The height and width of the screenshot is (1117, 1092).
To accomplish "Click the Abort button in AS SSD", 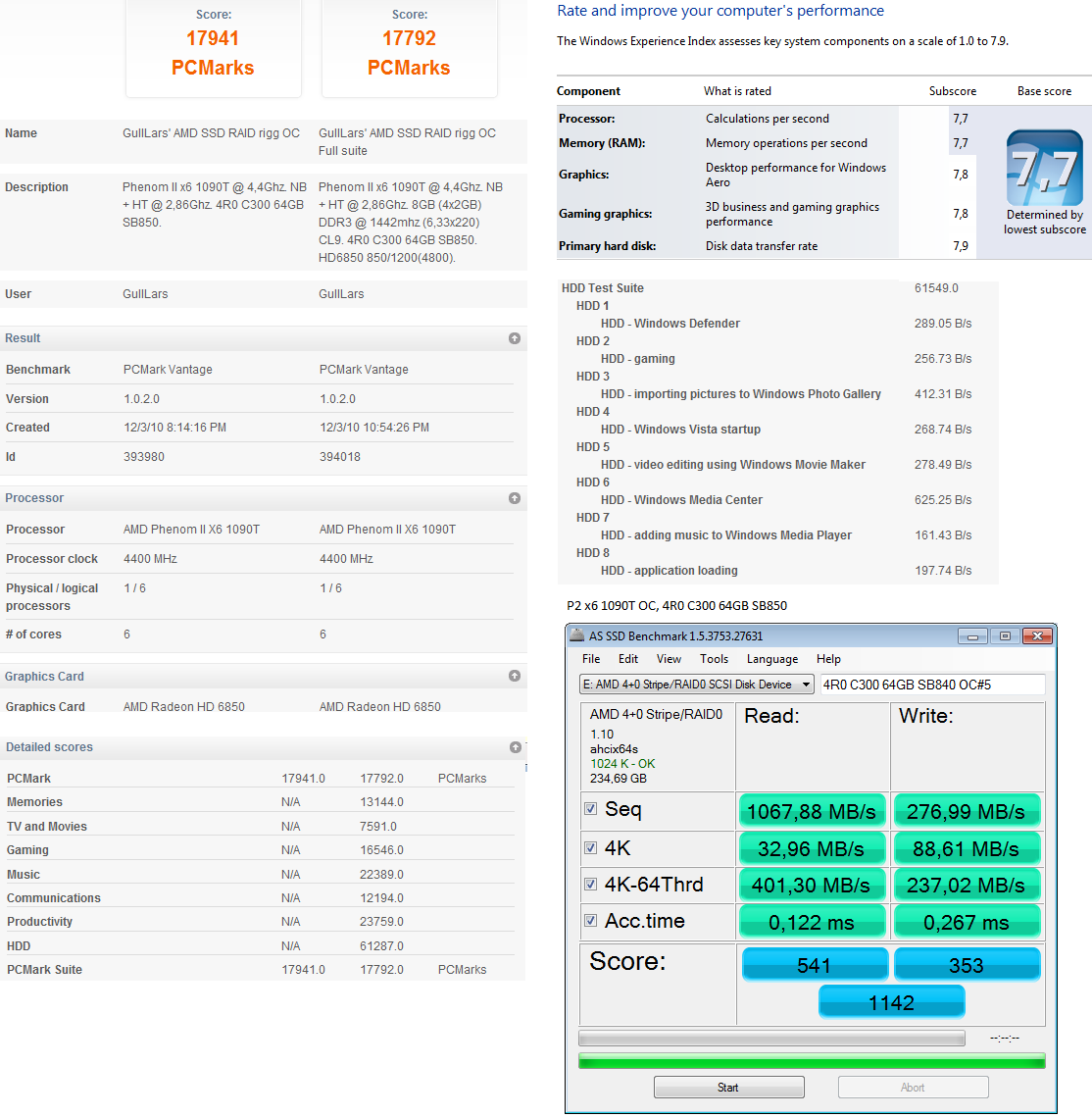I will click(914, 1087).
